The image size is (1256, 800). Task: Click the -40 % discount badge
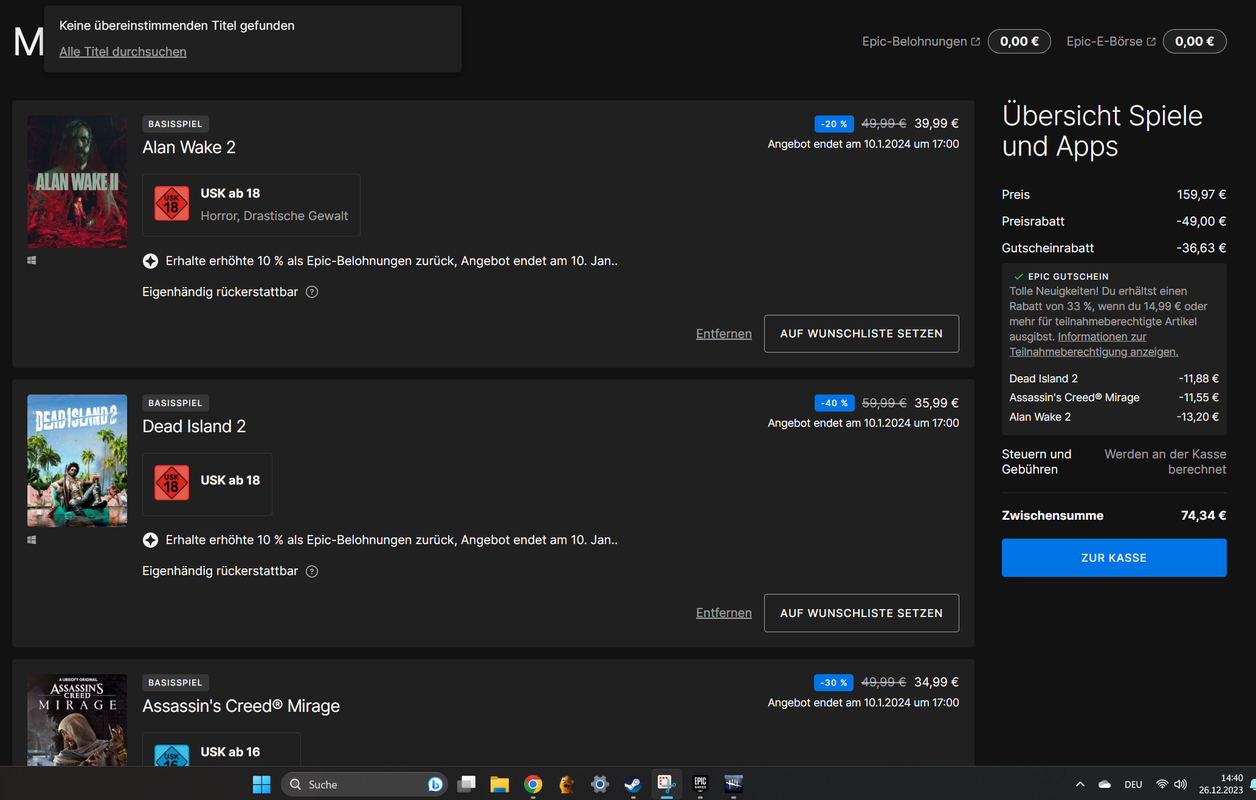point(834,403)
